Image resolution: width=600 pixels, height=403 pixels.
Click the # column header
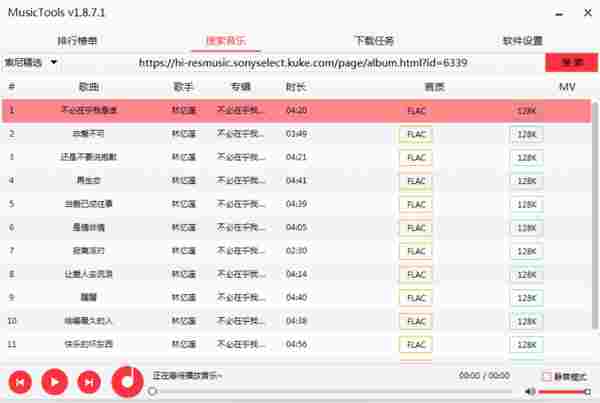(12, 87)
